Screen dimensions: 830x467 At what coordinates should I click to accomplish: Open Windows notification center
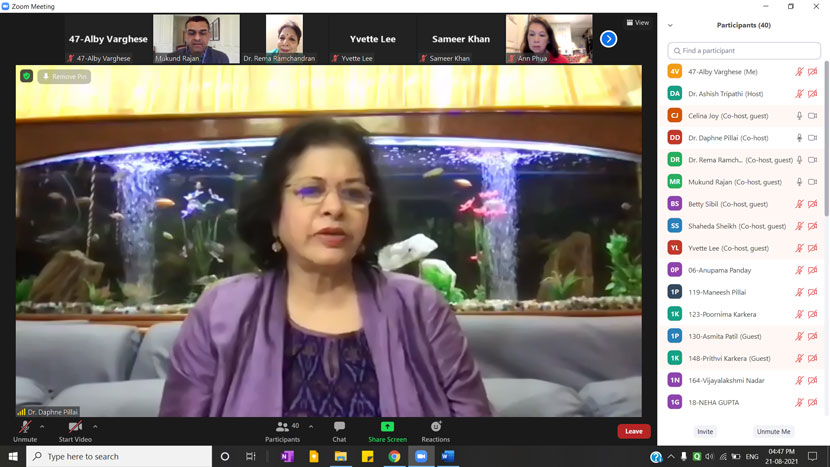pos(813,456)
